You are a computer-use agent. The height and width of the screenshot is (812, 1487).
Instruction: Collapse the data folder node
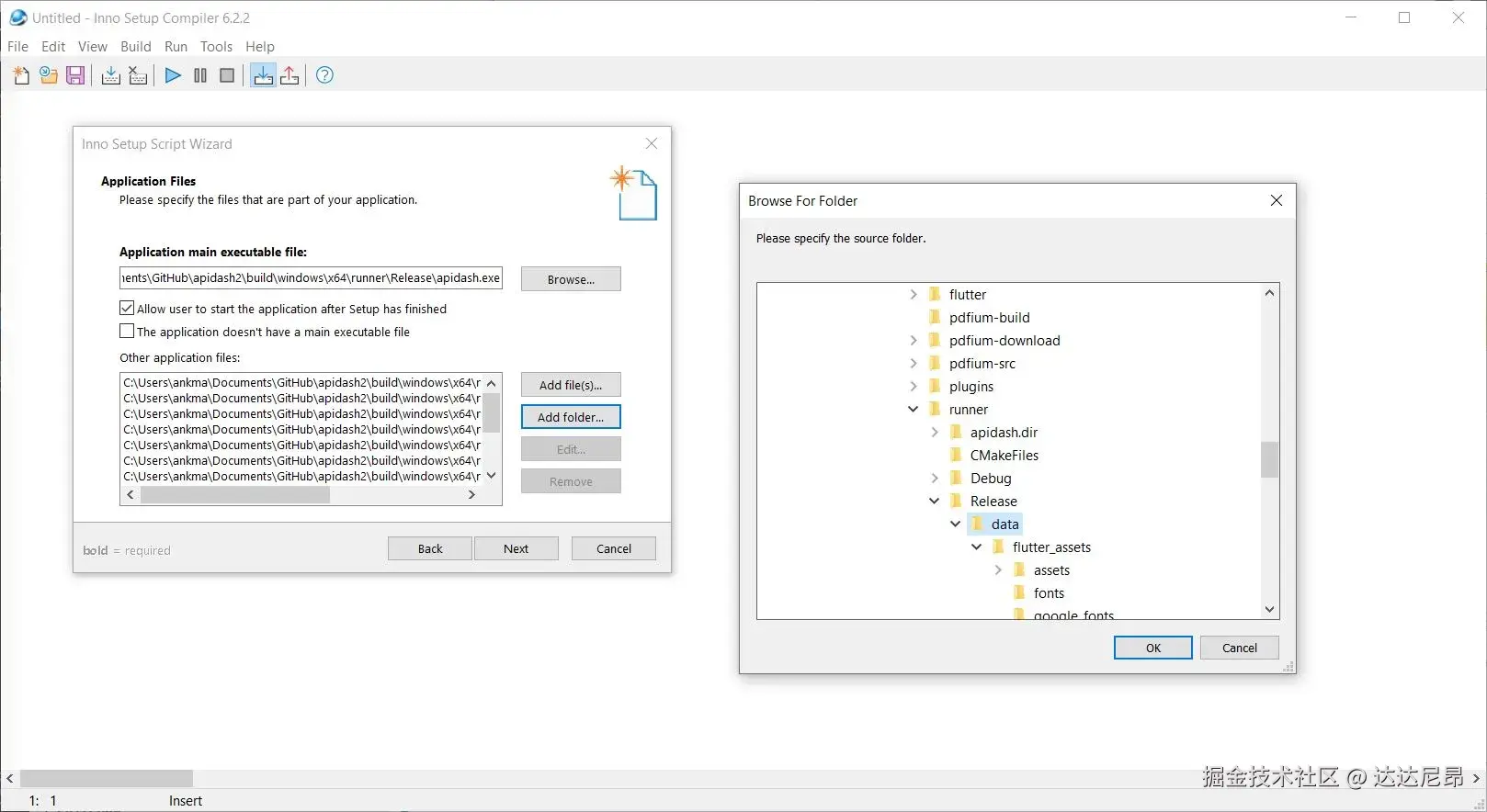tap(955, 524)
